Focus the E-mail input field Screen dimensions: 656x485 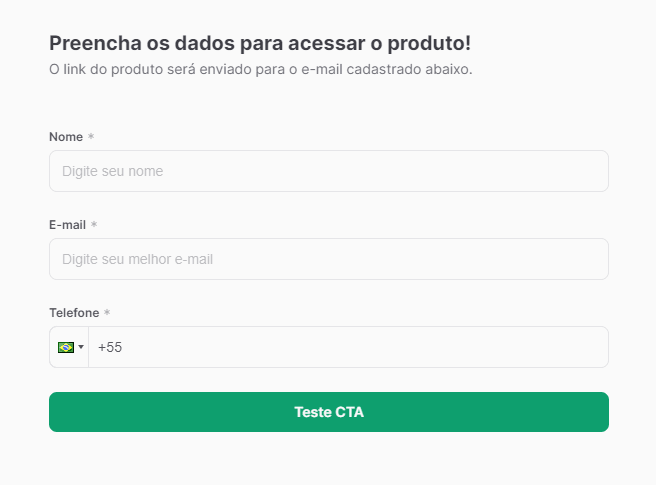328,259
